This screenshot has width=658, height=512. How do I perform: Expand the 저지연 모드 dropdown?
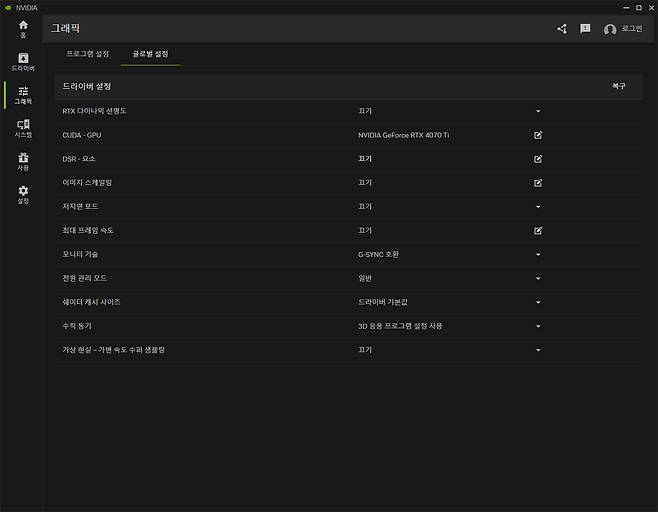coord(538,207)
